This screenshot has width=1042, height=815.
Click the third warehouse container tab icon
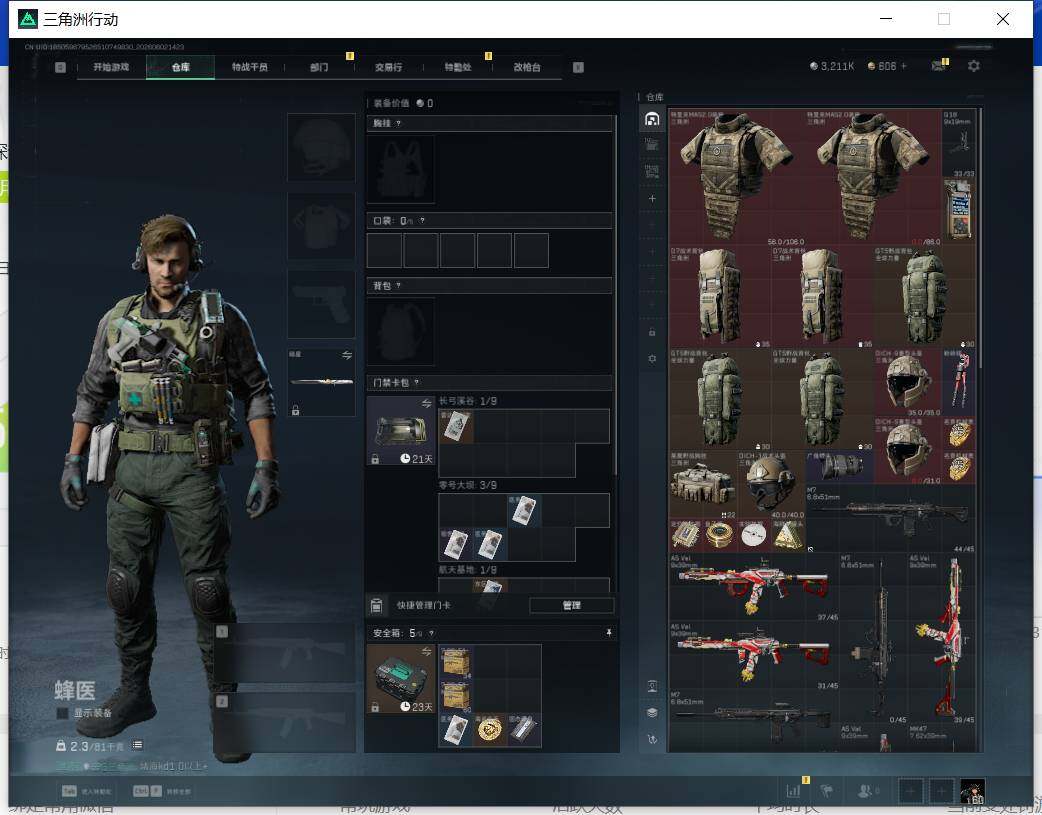[652, 172]
